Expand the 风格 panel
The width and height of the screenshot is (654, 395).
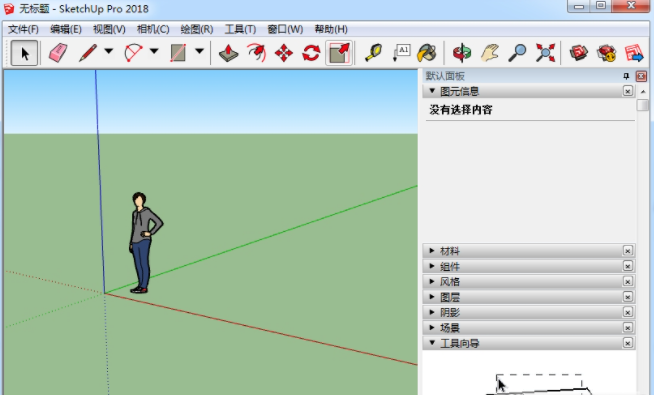pyautogui.click(x=432, y=282)
